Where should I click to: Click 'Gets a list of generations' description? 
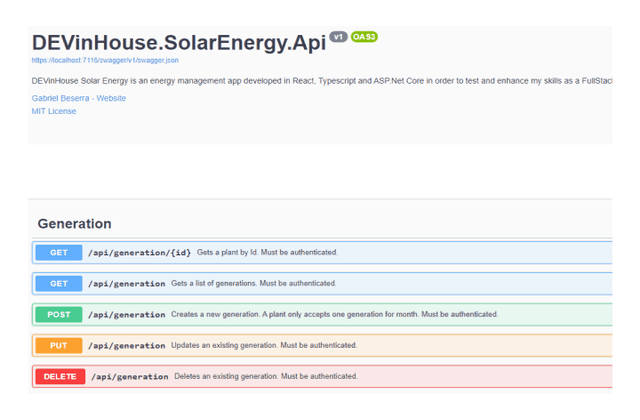coord(253,283)
